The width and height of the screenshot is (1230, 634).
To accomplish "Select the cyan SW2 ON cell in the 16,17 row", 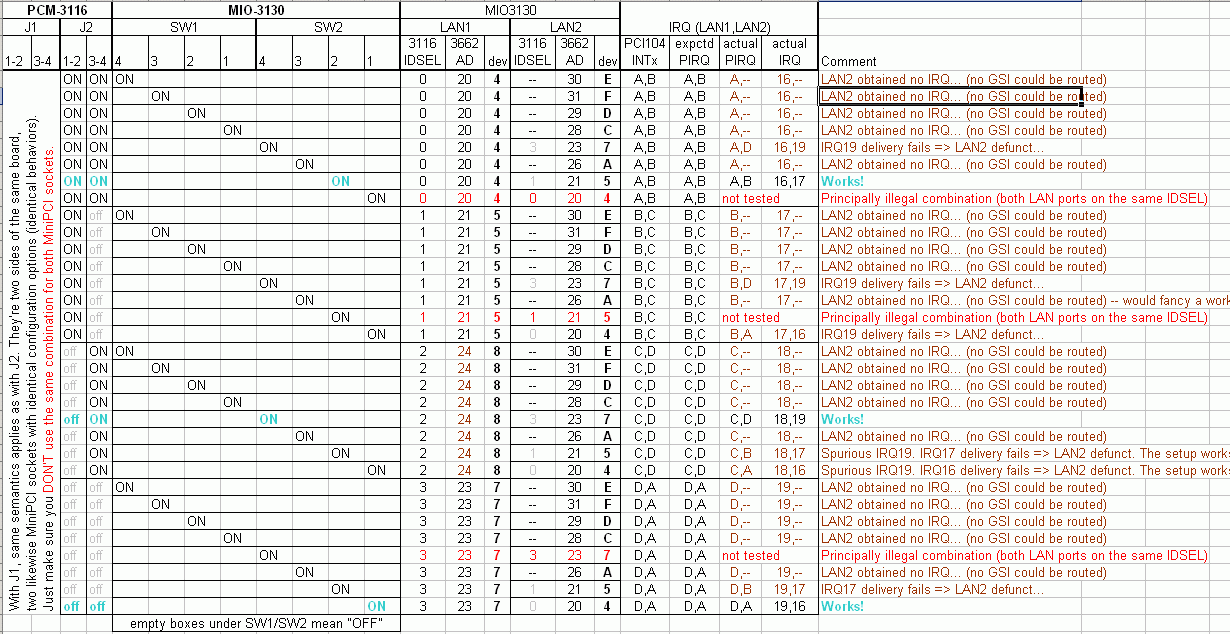I will tap(340, 181).
